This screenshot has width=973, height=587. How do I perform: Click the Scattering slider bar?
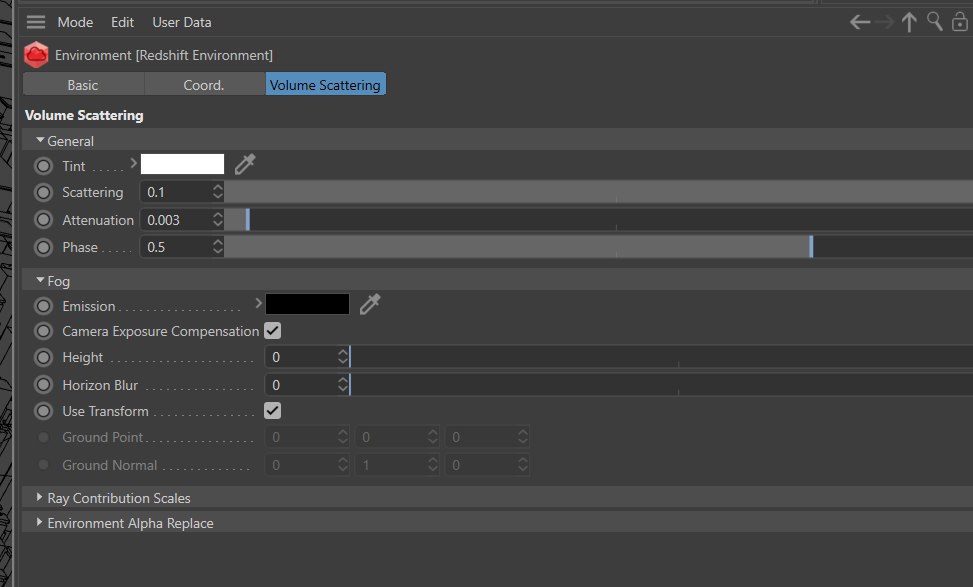[598, 192]
